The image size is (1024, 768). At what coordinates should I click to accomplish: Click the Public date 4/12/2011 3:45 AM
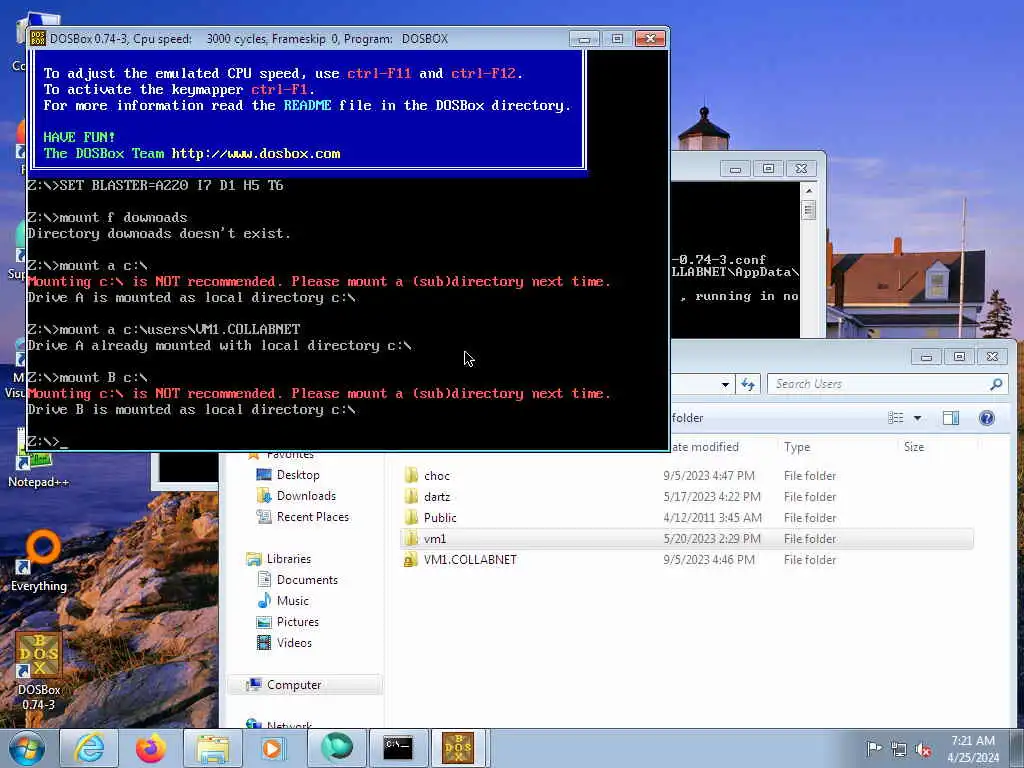(712, 518)
